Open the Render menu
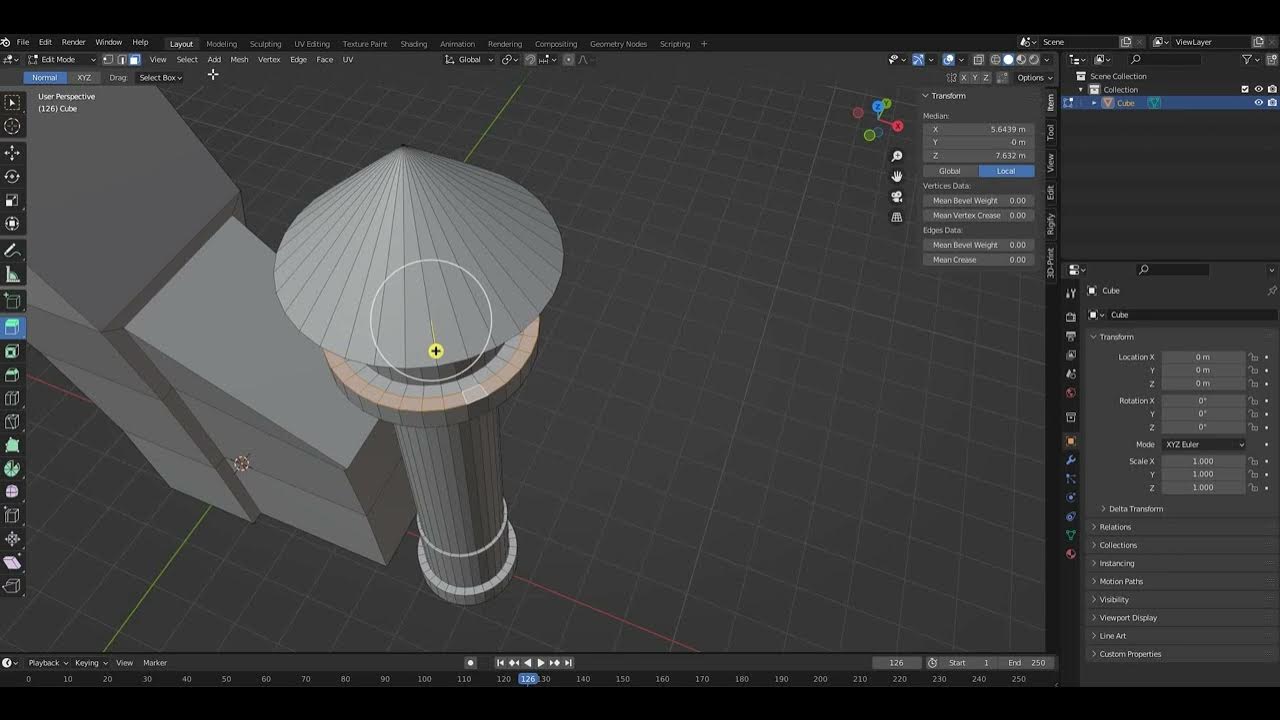1280x720 pixels. coord(74,42)
